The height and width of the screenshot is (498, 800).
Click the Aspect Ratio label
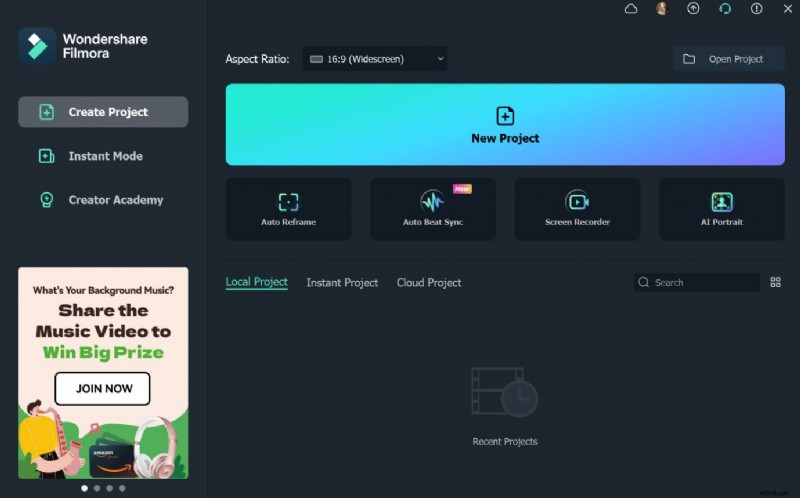click(x=257, y=59)
